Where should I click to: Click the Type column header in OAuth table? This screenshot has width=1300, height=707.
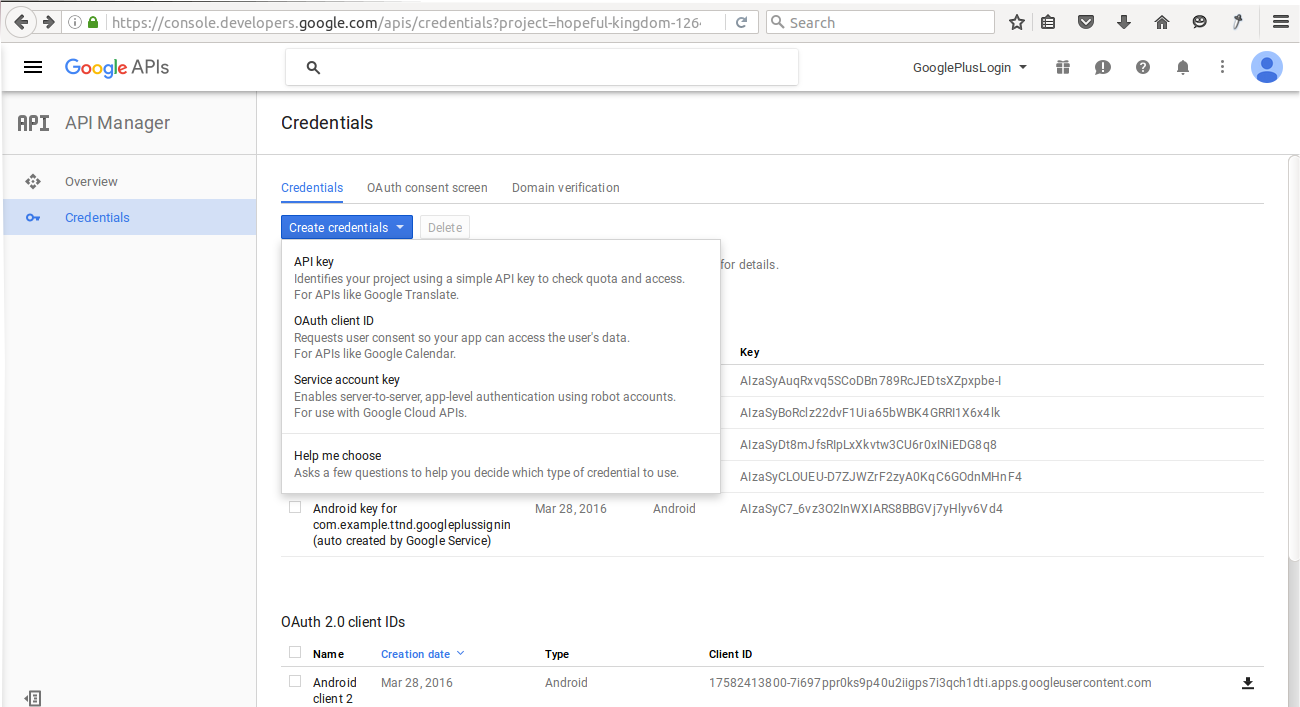(557, 654)
